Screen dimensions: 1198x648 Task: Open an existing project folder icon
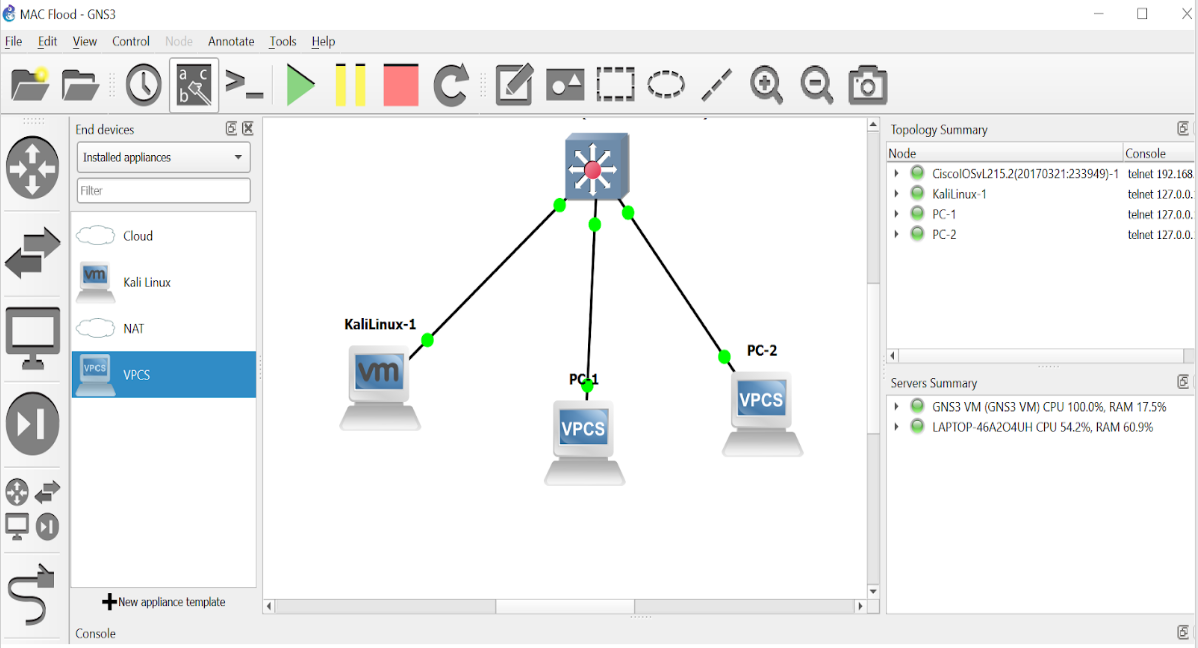tap(80, 85)
